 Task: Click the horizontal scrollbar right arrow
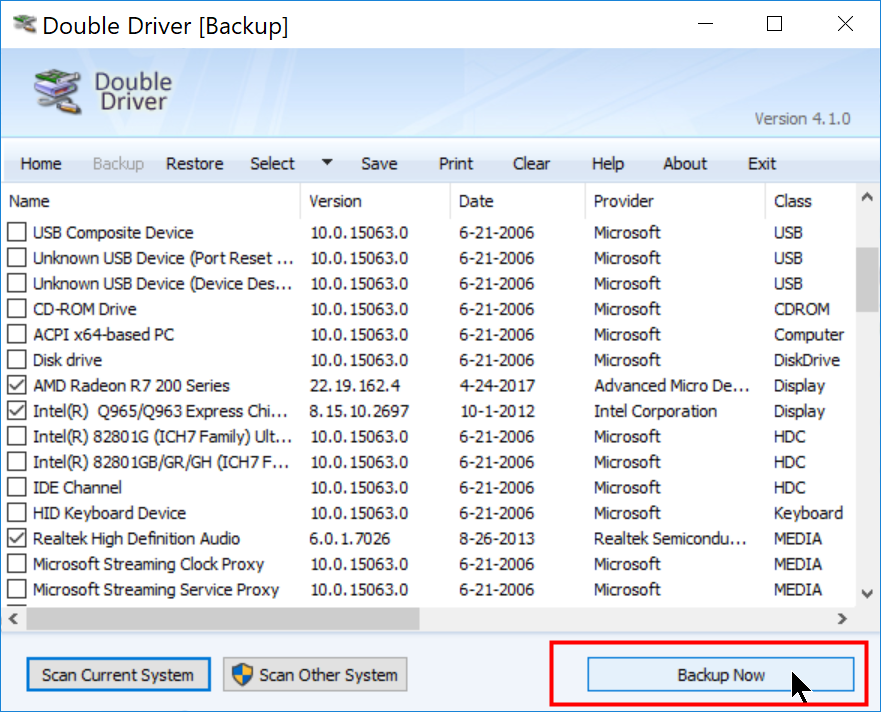[x=842, y=619]
